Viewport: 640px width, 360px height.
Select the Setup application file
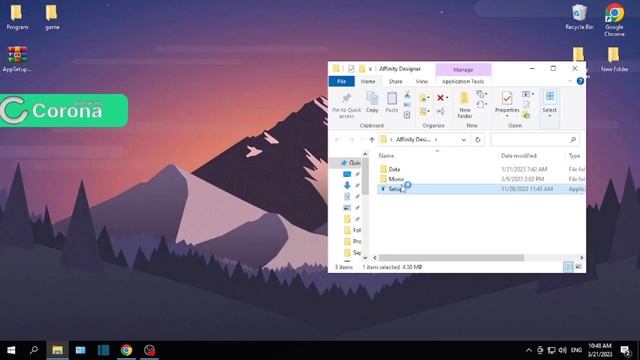(481, 189)
